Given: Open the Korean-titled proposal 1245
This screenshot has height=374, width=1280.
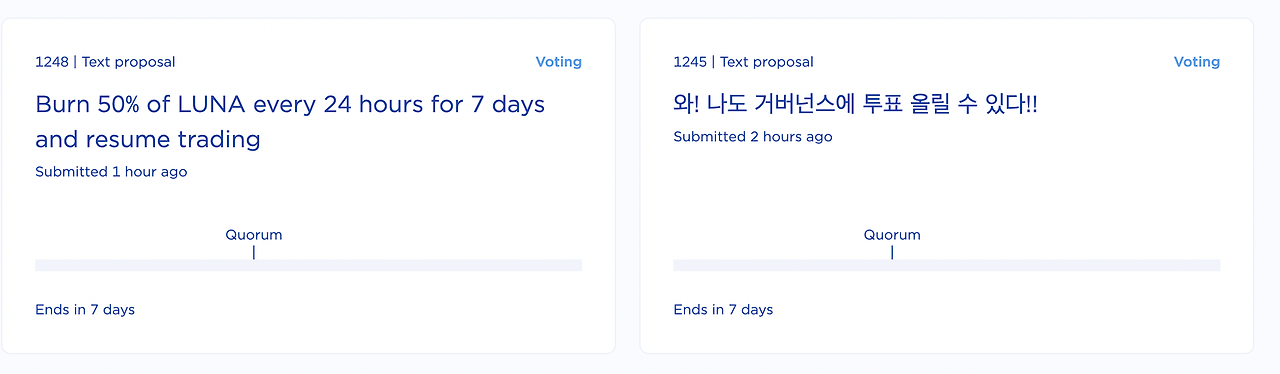Looking at the screenshot, I should pos(855,103).
